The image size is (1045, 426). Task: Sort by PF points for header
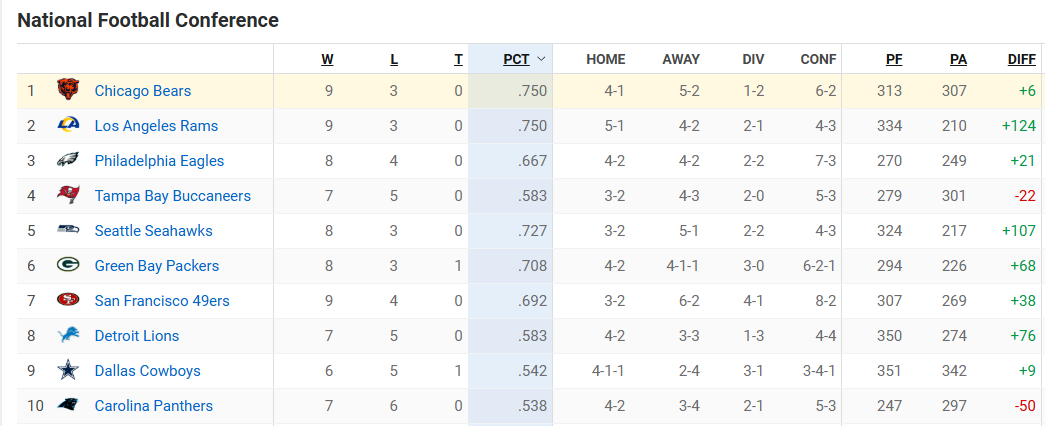894,59
